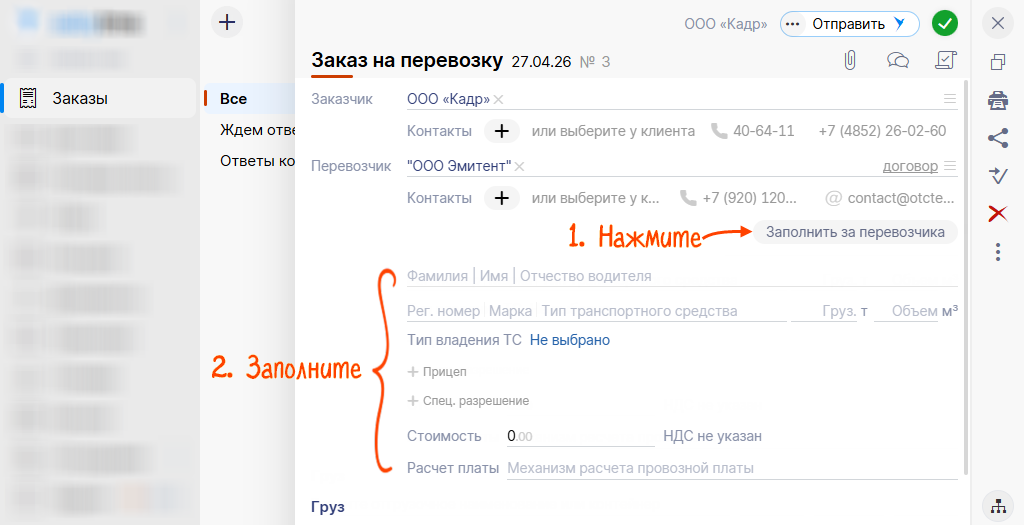The image size is (1024, 525).
Task: Click the plus button to add new order
Action: 227,22
